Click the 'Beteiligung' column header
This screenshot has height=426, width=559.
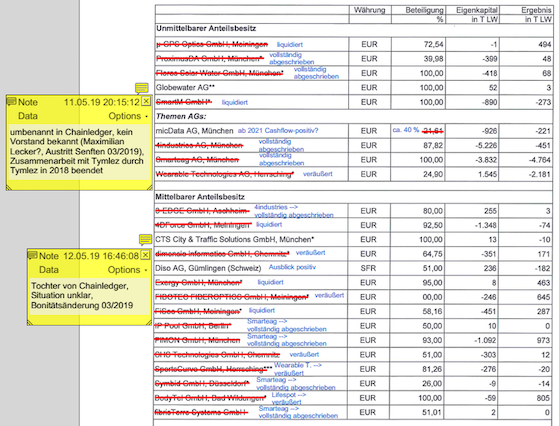[x=424, y=10]
